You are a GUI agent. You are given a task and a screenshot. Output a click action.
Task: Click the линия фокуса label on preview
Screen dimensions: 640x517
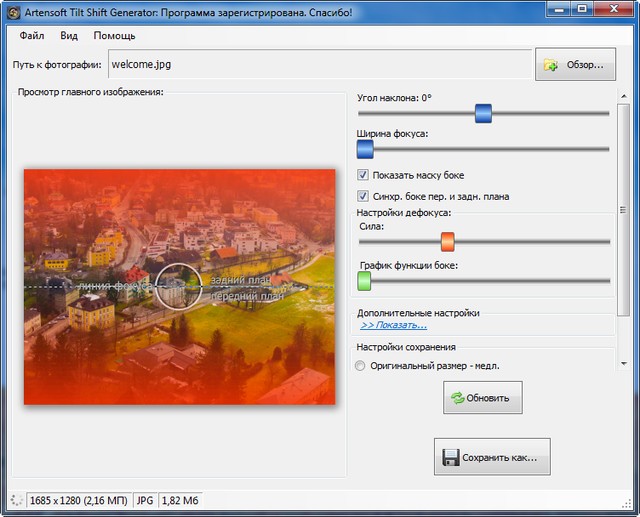click(115, 286)
